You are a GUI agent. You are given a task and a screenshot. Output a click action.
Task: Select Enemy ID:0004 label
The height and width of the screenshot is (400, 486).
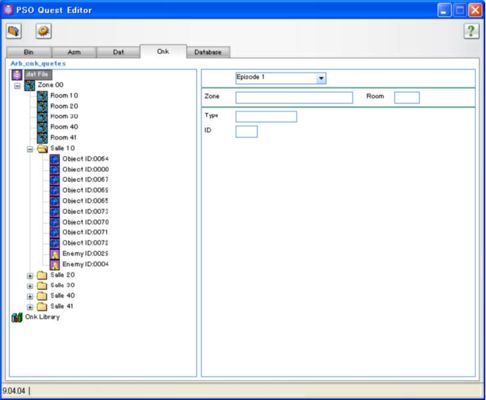click(85, 264)
